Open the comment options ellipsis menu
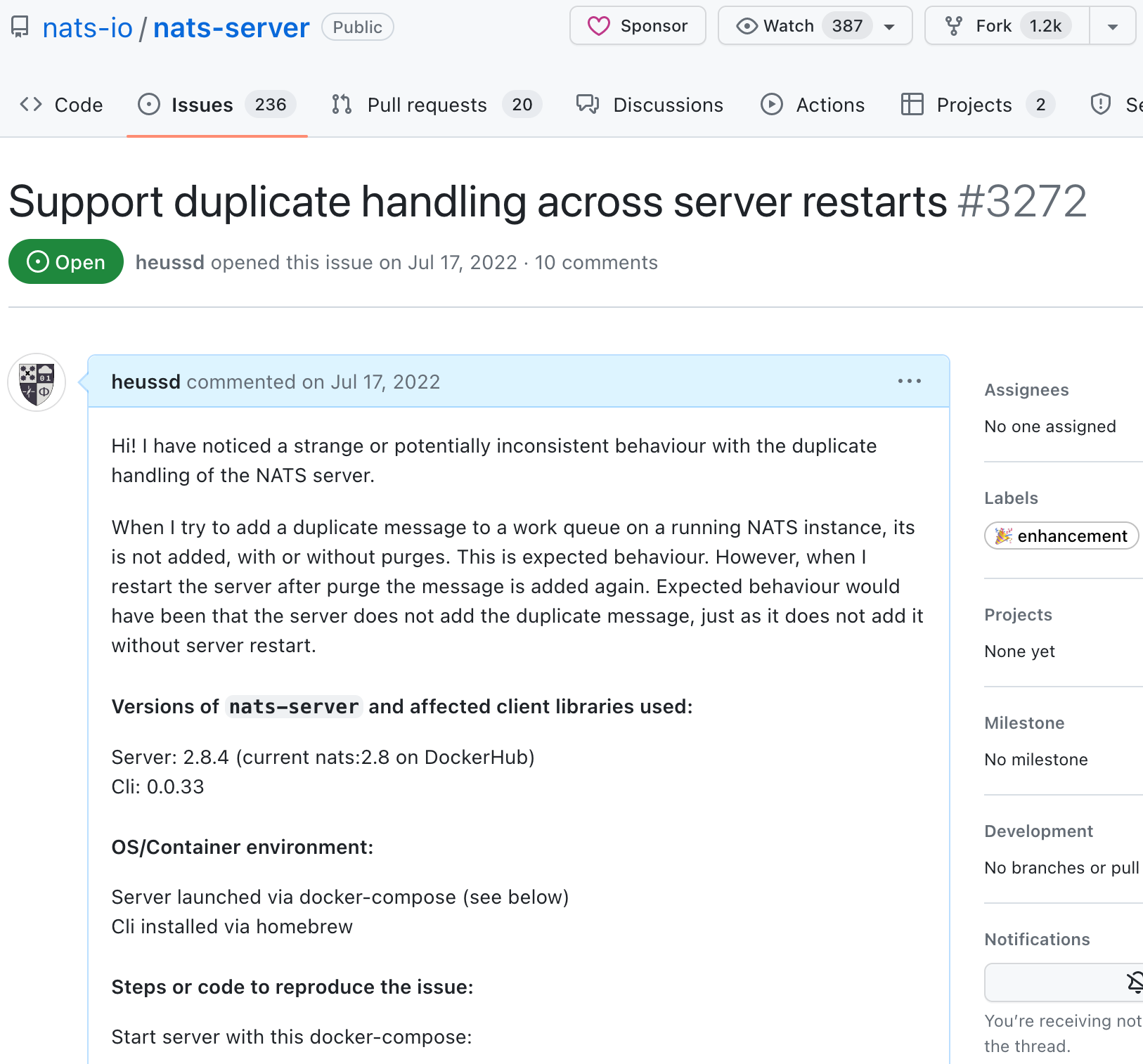The image size is (1143, 1064). (x=909, y=381)
